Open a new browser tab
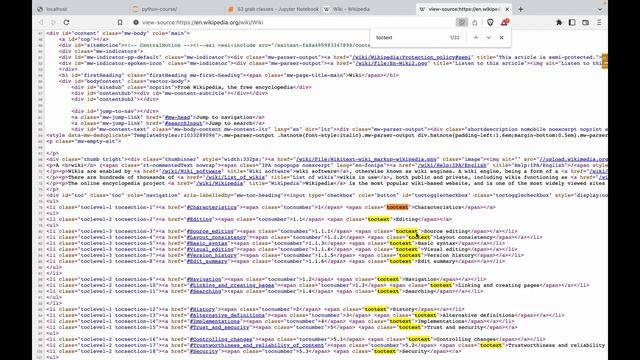Viewport: 640px width, 360px height. [x=520, y=9]
